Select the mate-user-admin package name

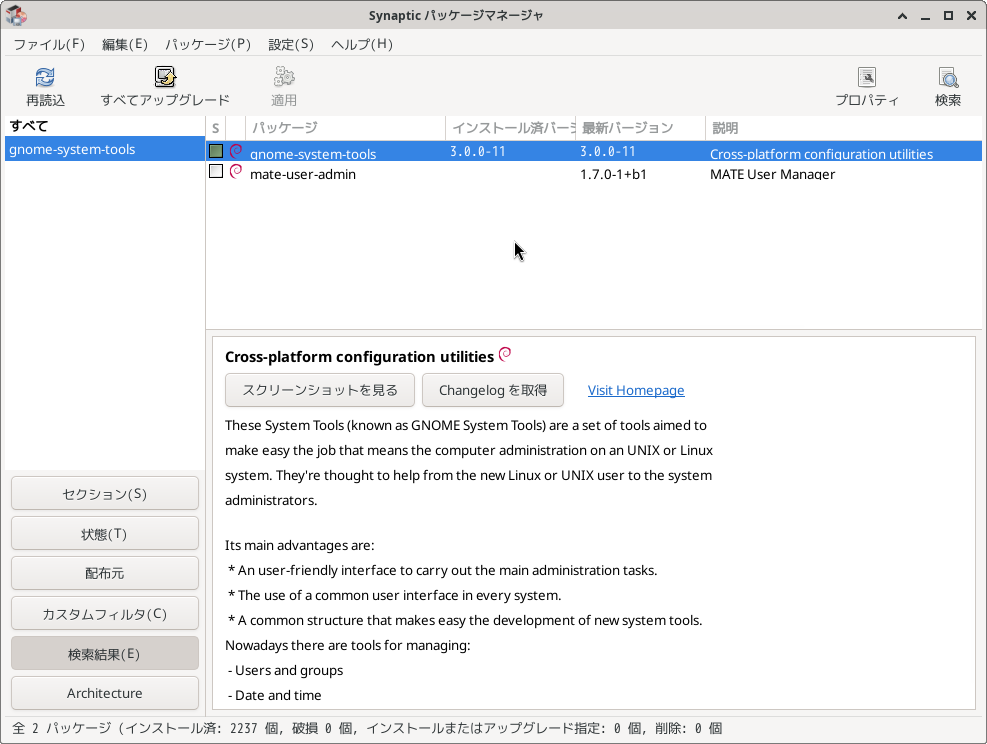point(303,174)
